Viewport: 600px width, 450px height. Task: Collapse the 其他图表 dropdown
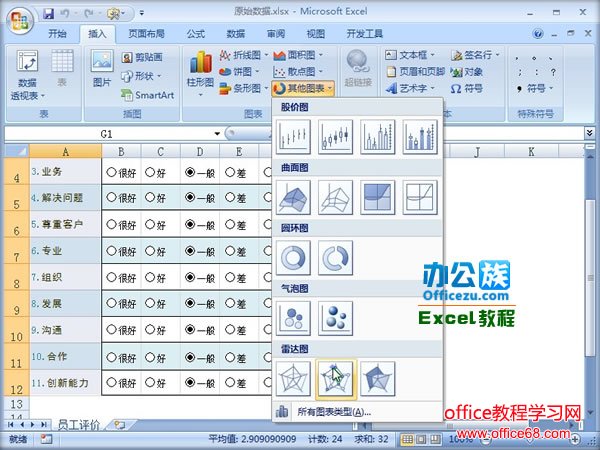303,88
